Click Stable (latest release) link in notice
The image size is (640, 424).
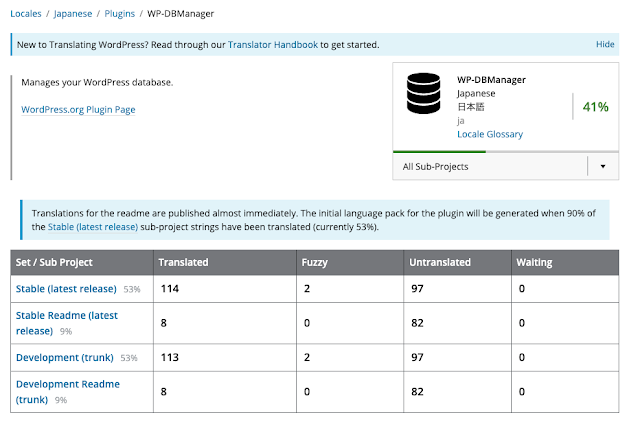[x=93, y=227]
